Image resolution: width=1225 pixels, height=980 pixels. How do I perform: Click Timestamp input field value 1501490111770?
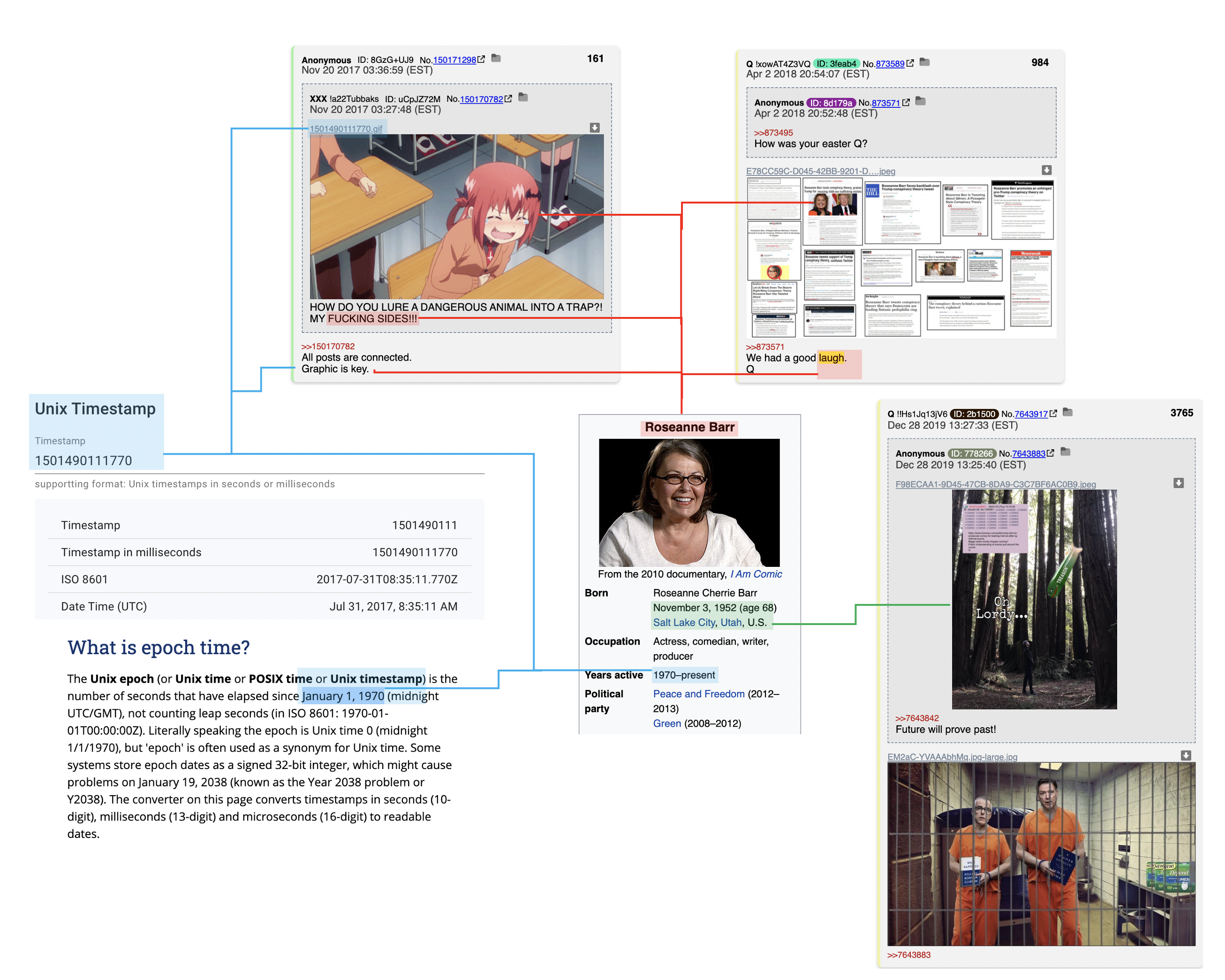pos(83,461)
